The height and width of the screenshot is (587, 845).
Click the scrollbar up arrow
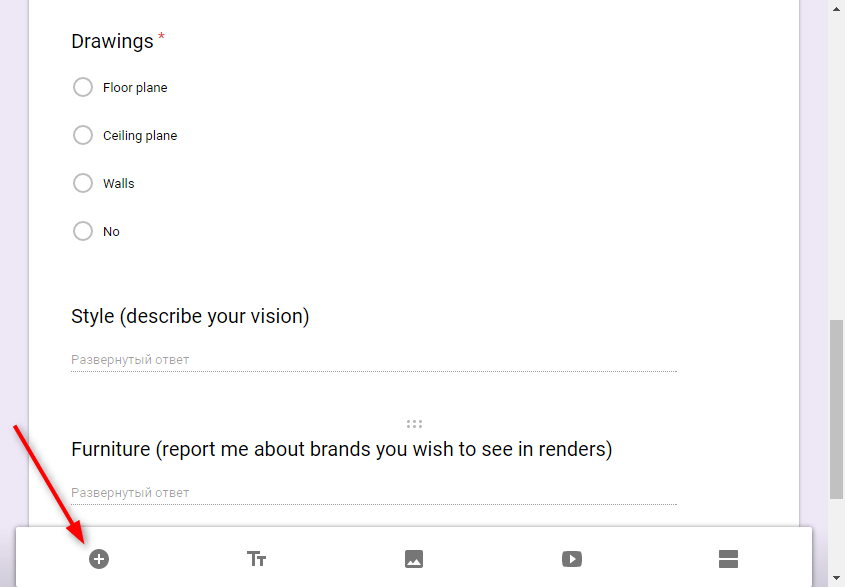pos(837,8)
